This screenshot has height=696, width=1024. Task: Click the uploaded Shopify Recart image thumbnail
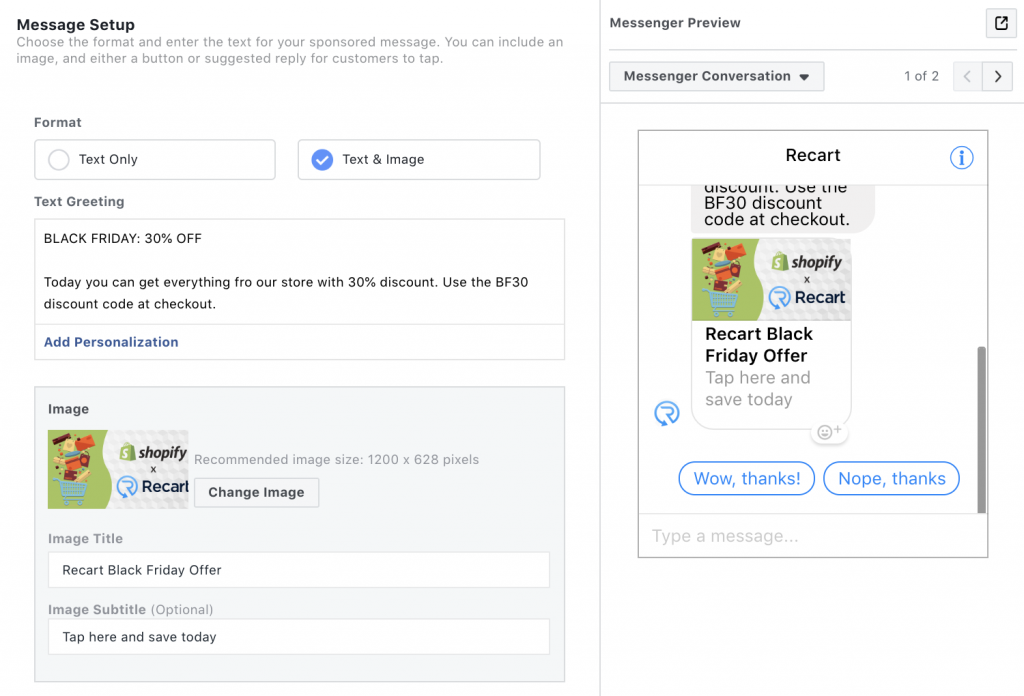(x=118, y=469)
